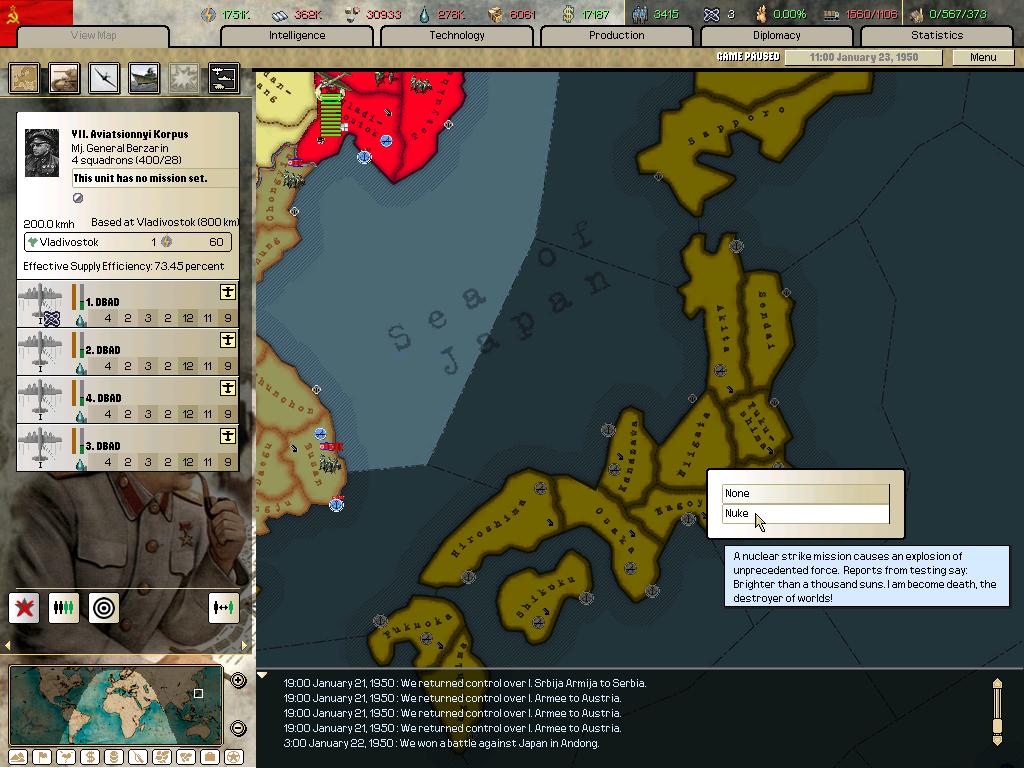Screen dimensions: 1024x768
Task: Select the bird-shaped map mode icon
Action: point(66,758)
